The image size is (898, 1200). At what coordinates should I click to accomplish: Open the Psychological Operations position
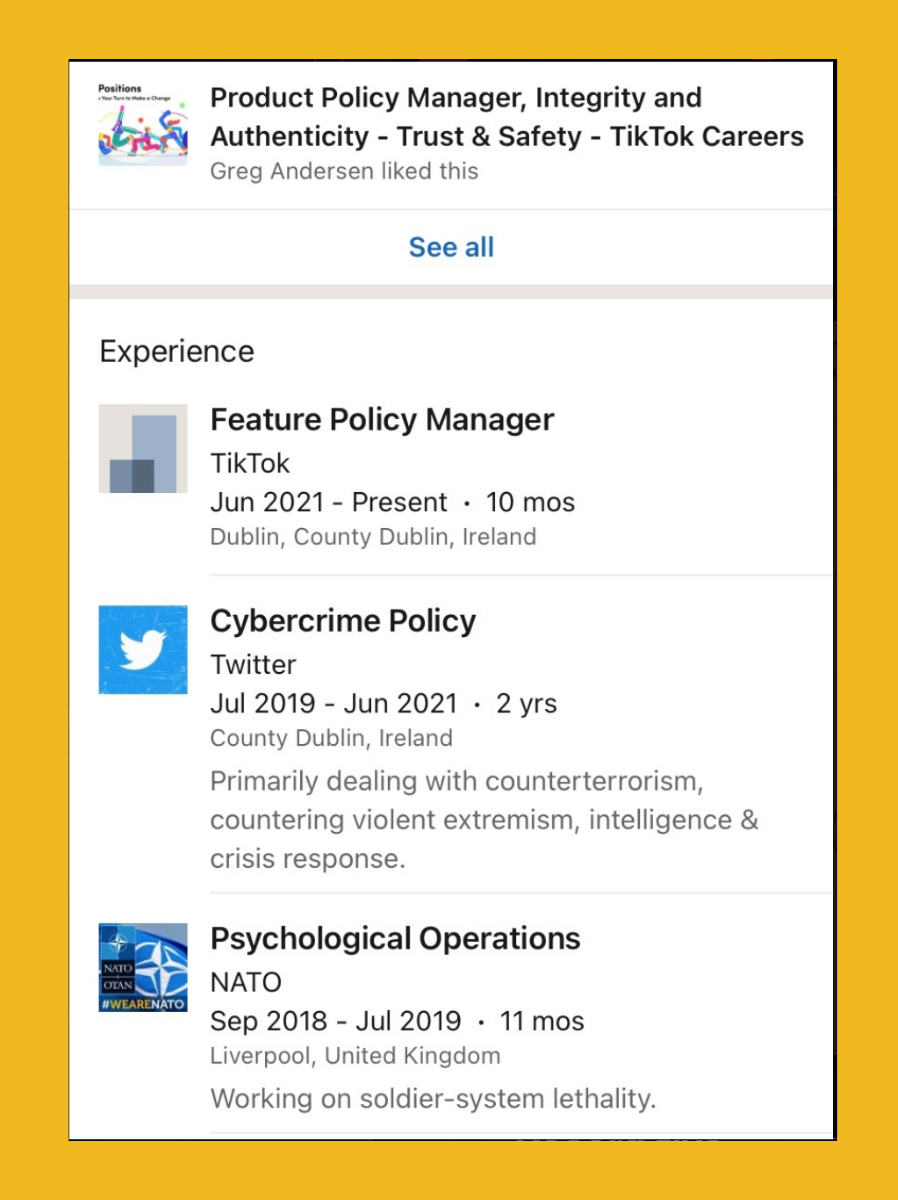395,939
